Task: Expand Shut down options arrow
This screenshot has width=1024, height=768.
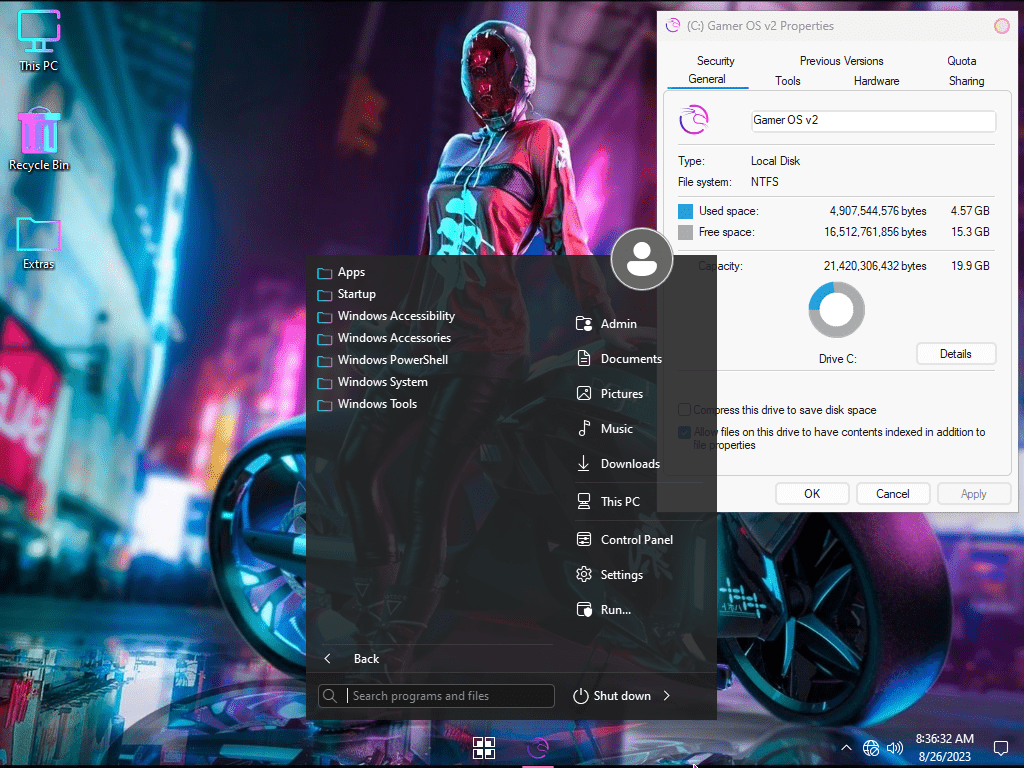Action: point(667,696)
